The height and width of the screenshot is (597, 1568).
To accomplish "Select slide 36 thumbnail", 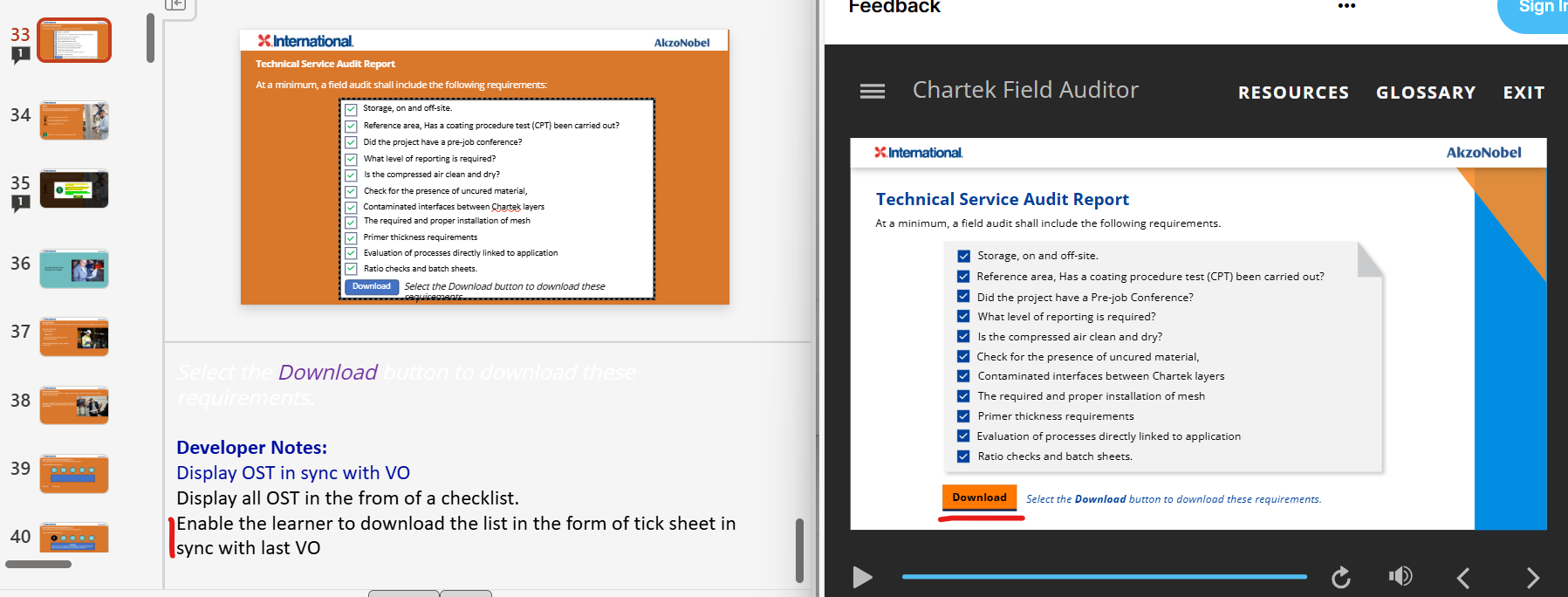I will [x=74, y=269].
